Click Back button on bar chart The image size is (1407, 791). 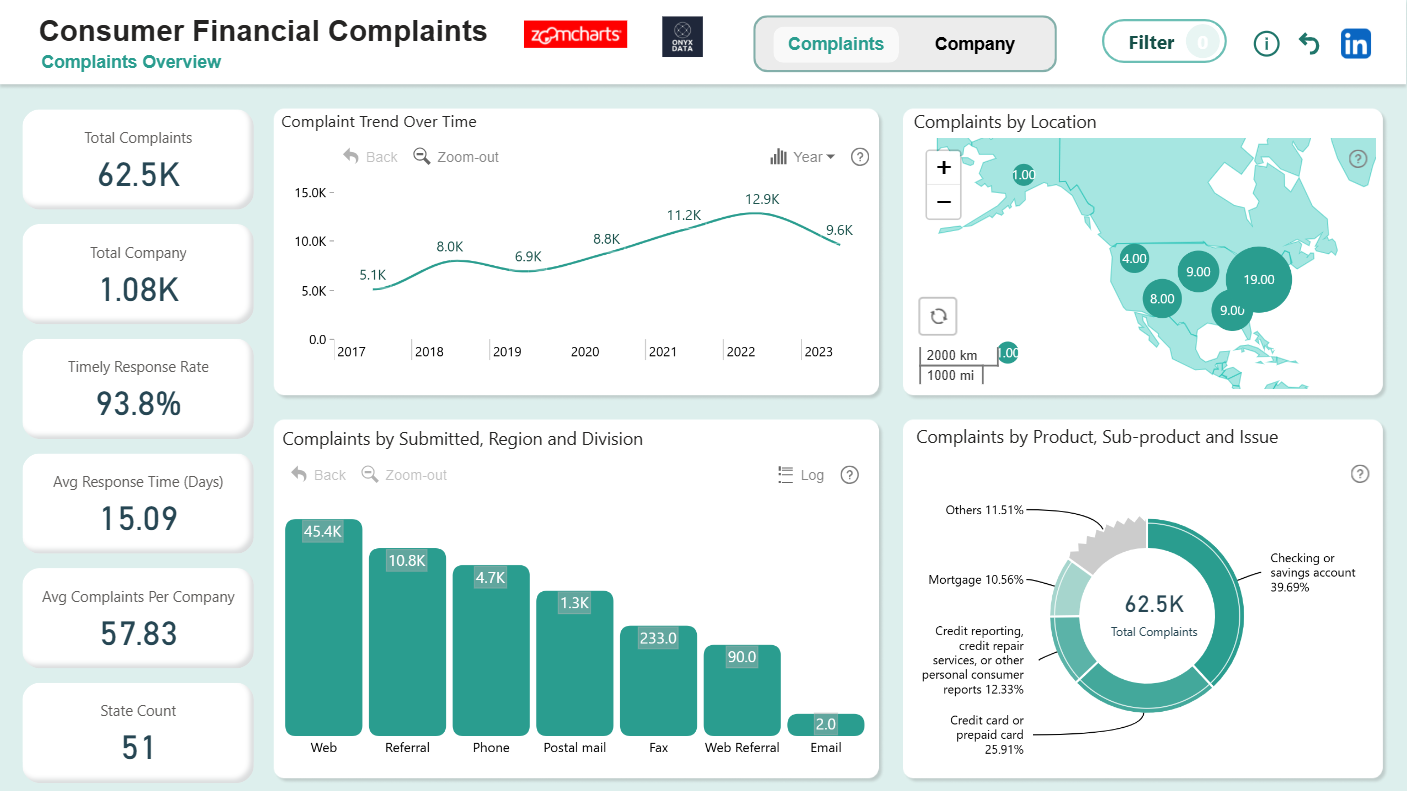318,475
